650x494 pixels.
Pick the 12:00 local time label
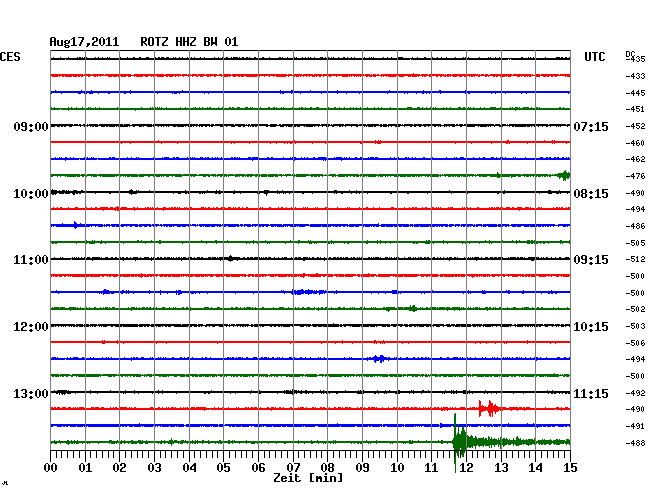coord(31,327)
